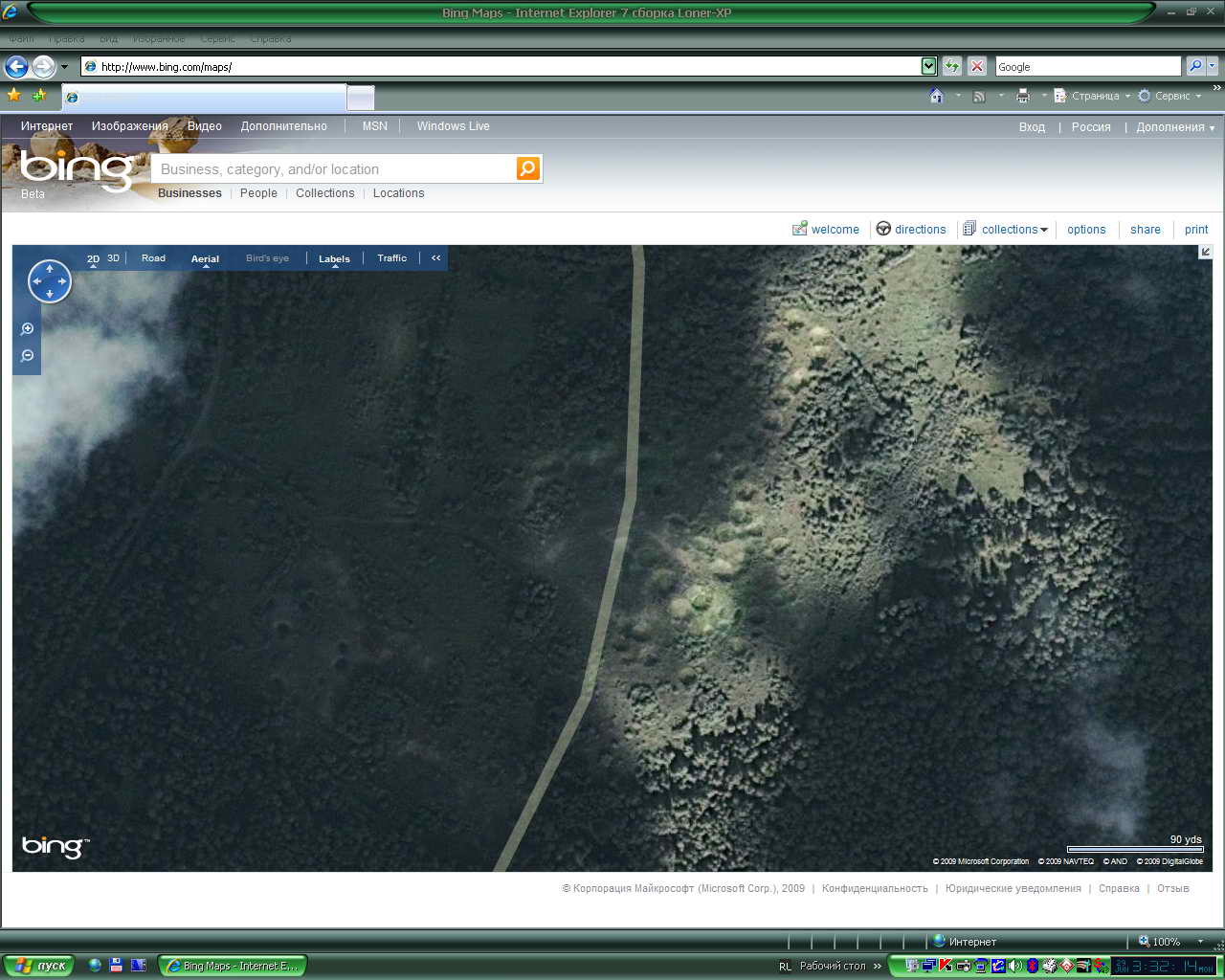Image resolution: width=1225 pixels, height=980 pixels.
Task: Expand map to full view with corner arrow
Action: (x=1205, y=252)
